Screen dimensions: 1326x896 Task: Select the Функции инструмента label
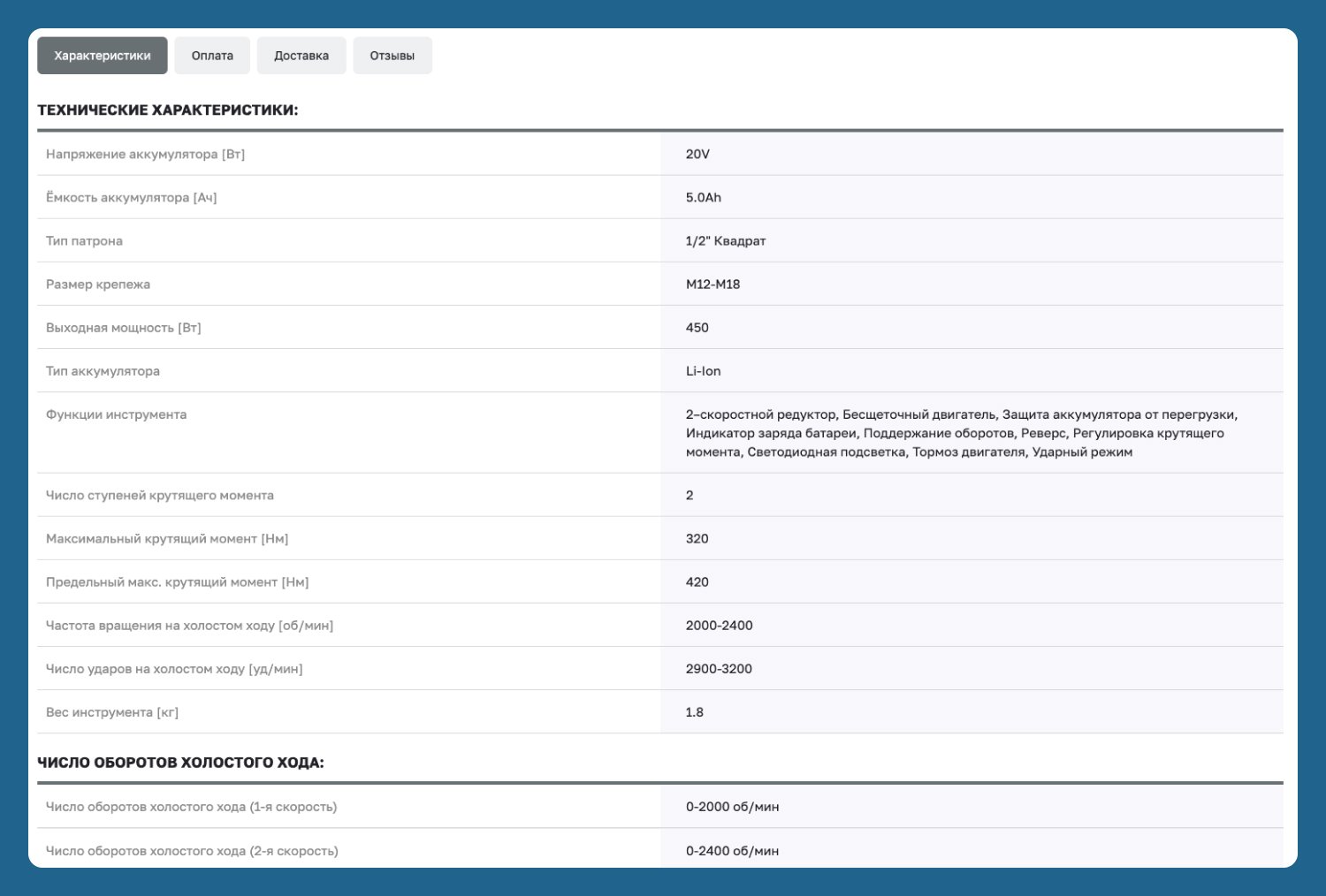pyautogui.click(x=117, y=414)
